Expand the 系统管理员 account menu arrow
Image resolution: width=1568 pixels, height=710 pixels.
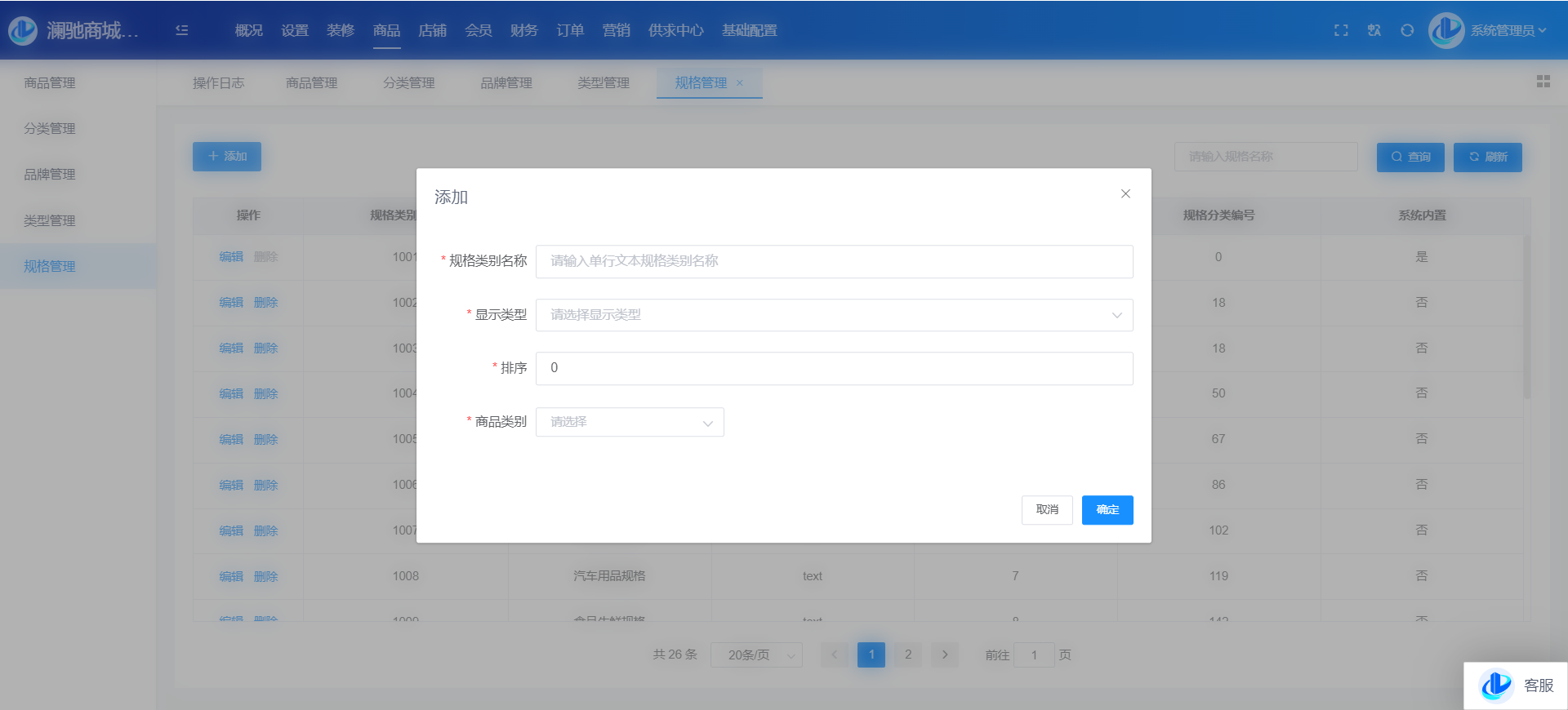coord(1543,30)
